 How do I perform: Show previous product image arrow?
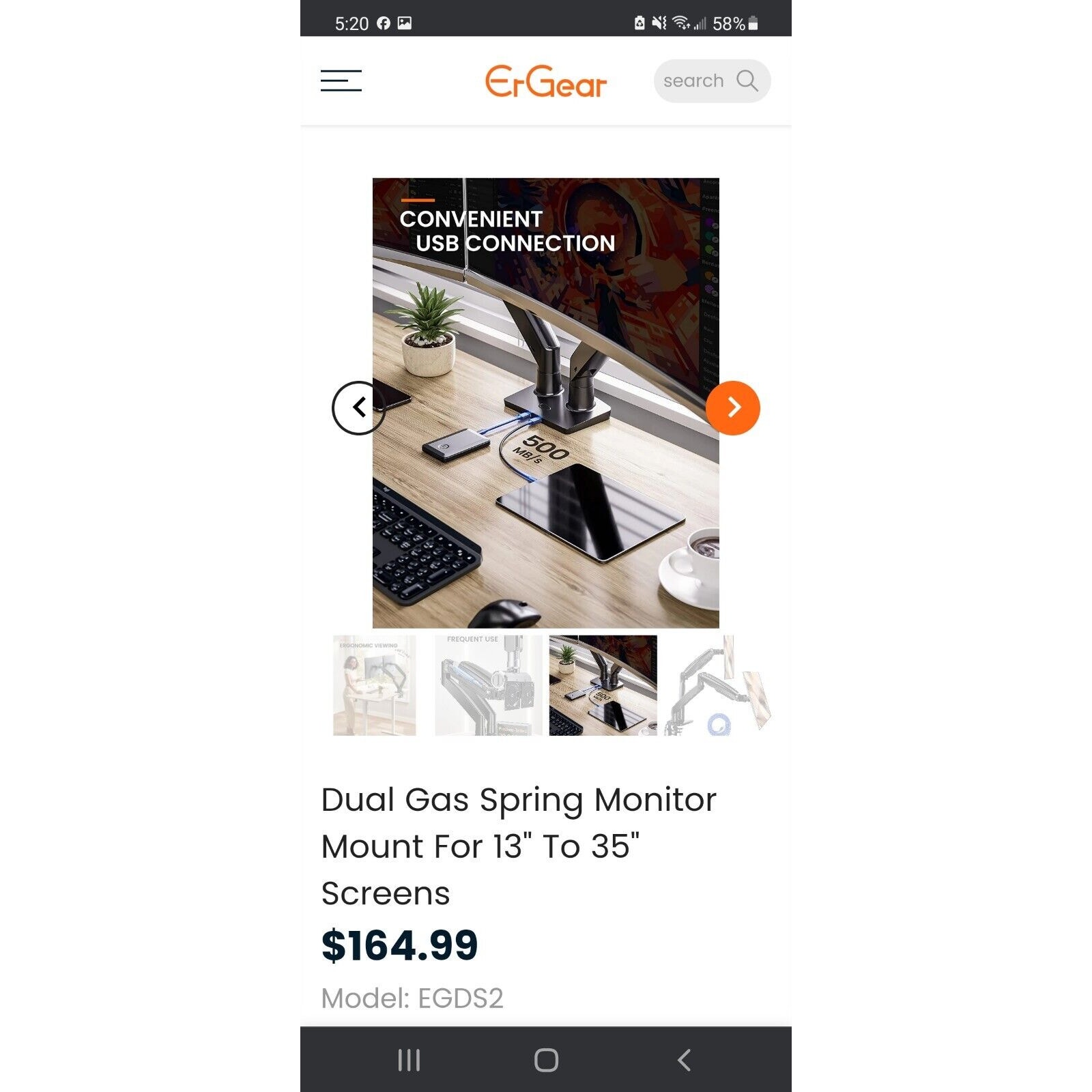click(x=358, y=407)
